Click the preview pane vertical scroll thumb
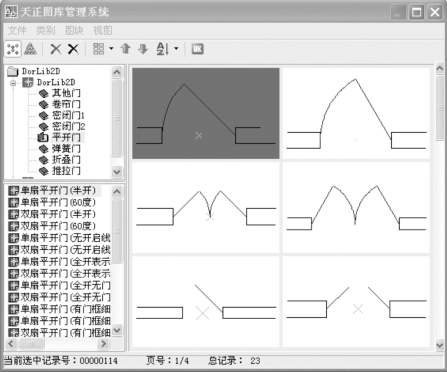Viewport: 447px width, 372px height. pos(440,108)
